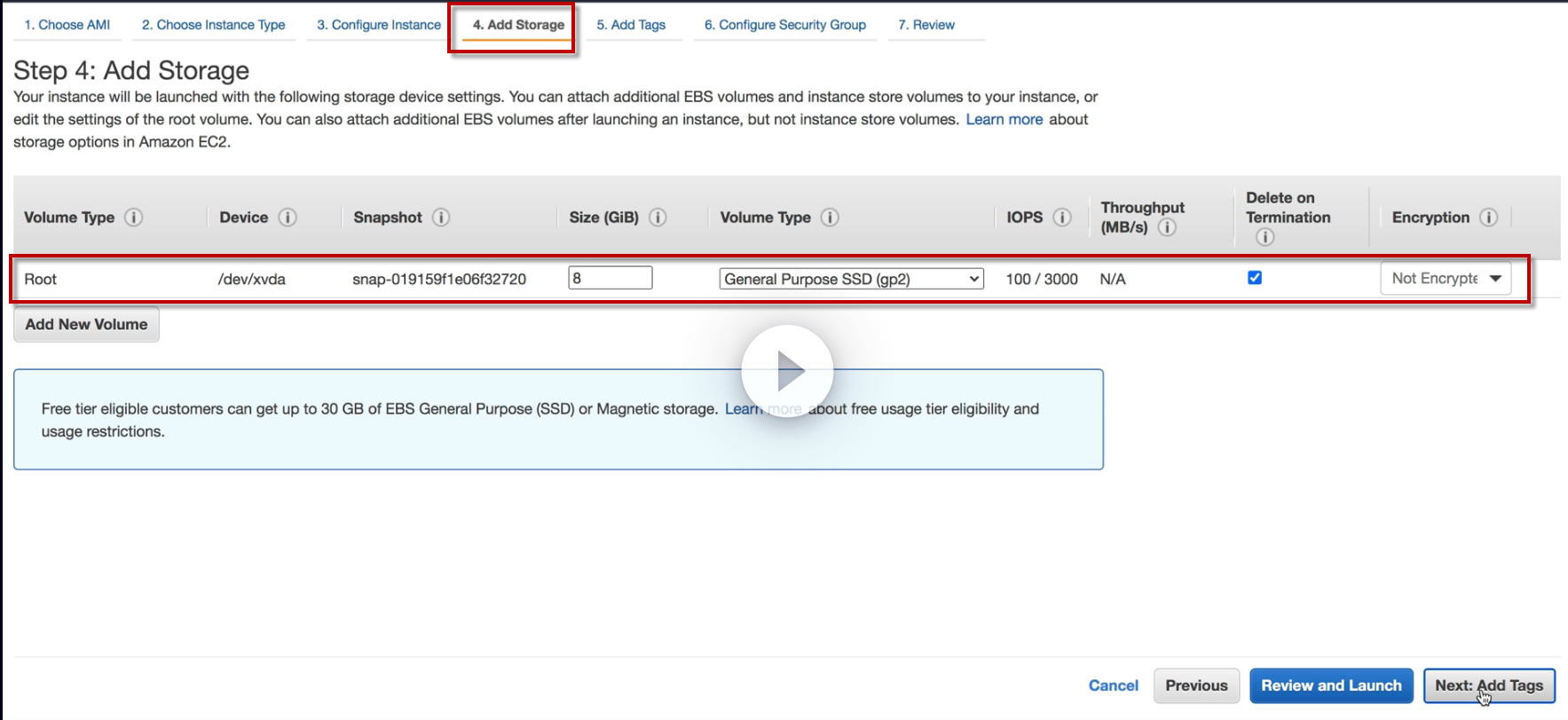Click the Review and Launch button
This screenshot has height=720, width=1568.
[x=1331, y=685]
